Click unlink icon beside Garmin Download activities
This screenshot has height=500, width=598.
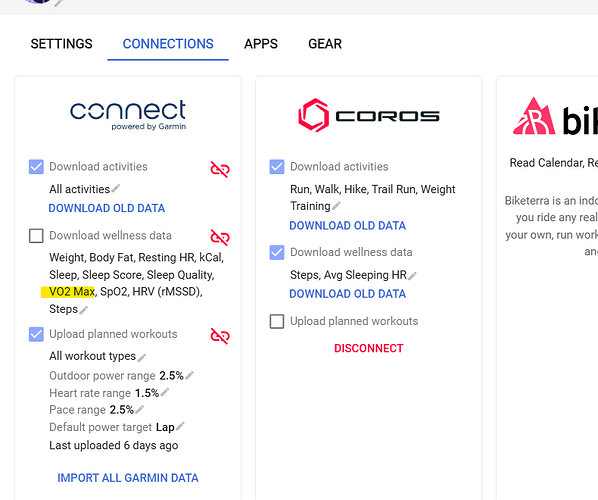(x=220, y=169)
